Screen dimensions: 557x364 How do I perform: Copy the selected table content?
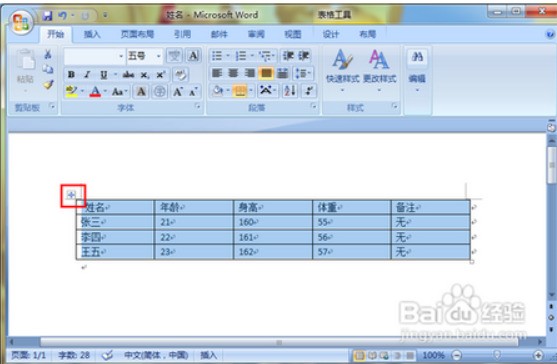pos(48,69)
